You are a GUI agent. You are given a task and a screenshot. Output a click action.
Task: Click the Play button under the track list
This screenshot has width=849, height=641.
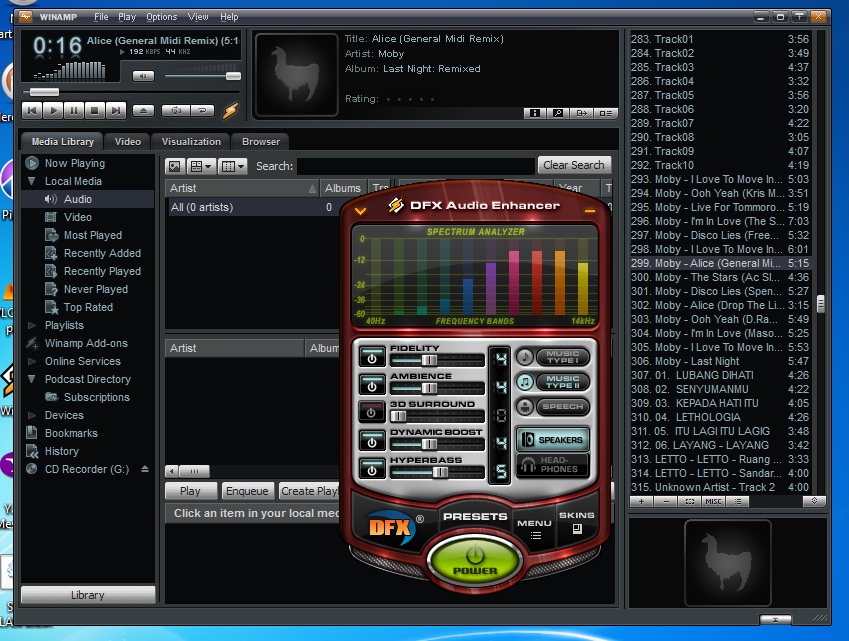(x=190, y=491)
